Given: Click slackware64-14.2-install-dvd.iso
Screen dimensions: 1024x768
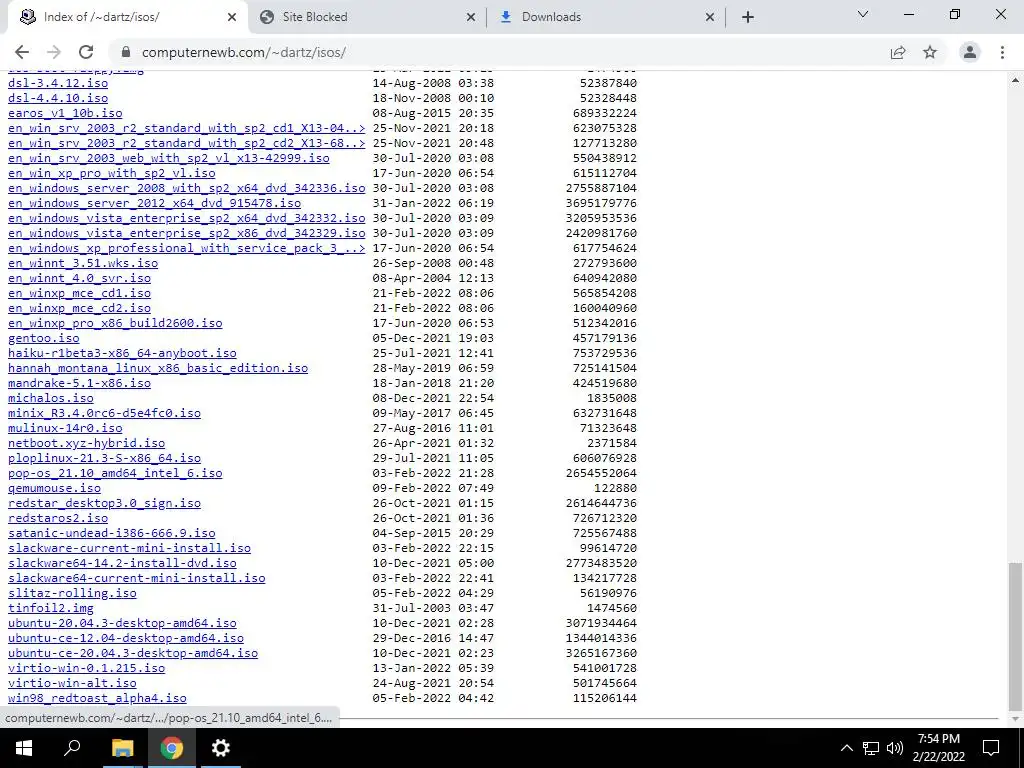Looking at the screenshot, I should pos(122,564).
